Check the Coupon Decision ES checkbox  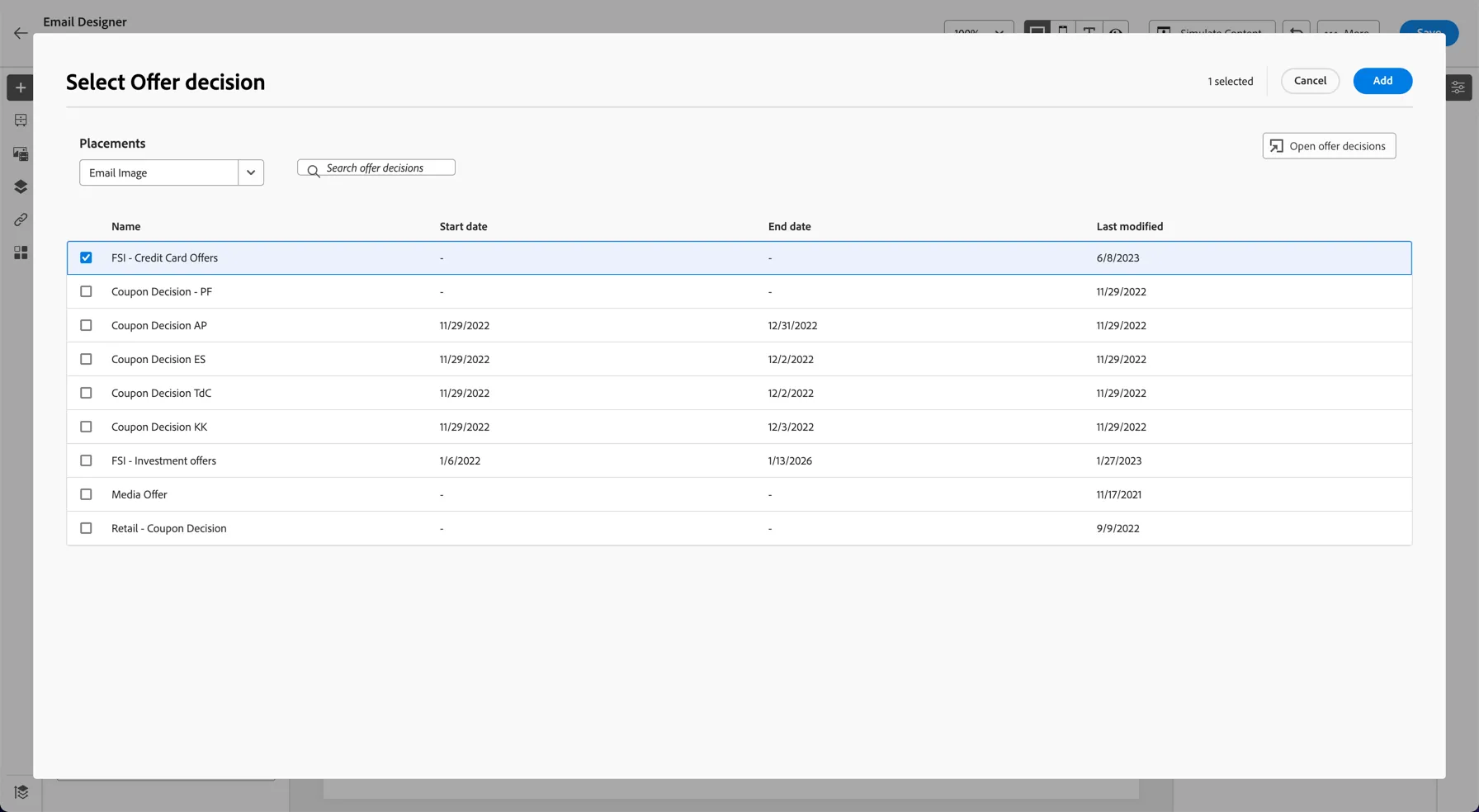coord(86,359)
